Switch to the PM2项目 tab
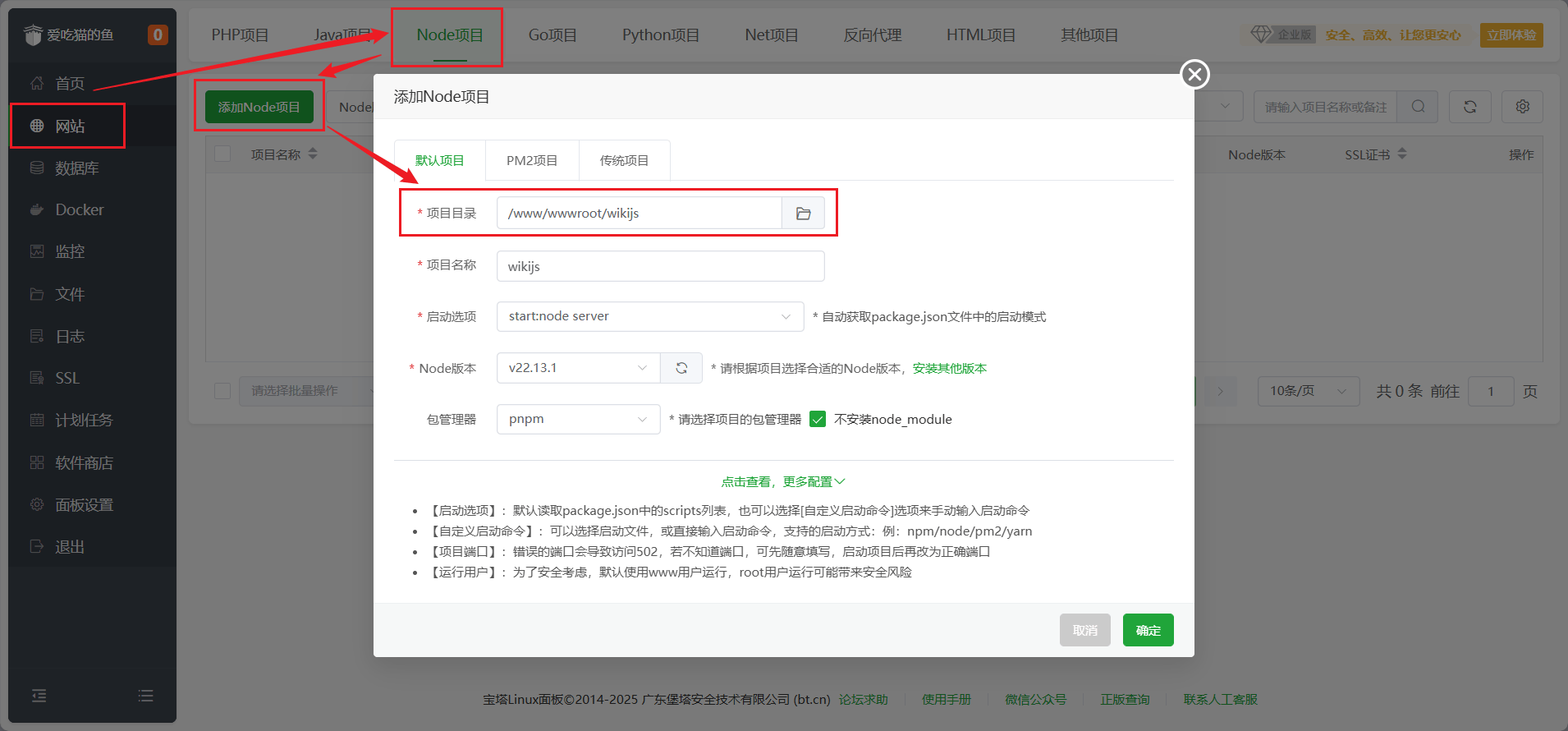This screenshot has height=731, width=1568. click(x=532, y=160)
